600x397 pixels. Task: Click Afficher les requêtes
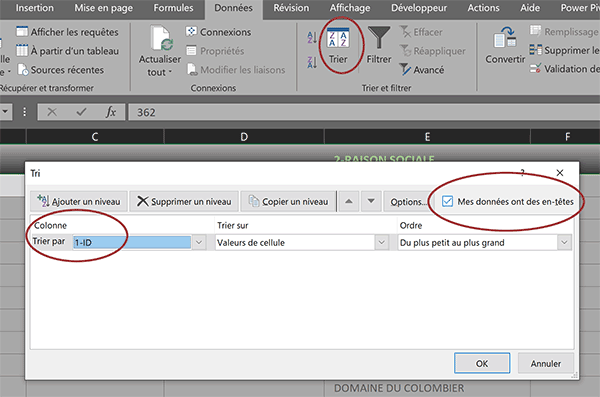tap(67, 32)
